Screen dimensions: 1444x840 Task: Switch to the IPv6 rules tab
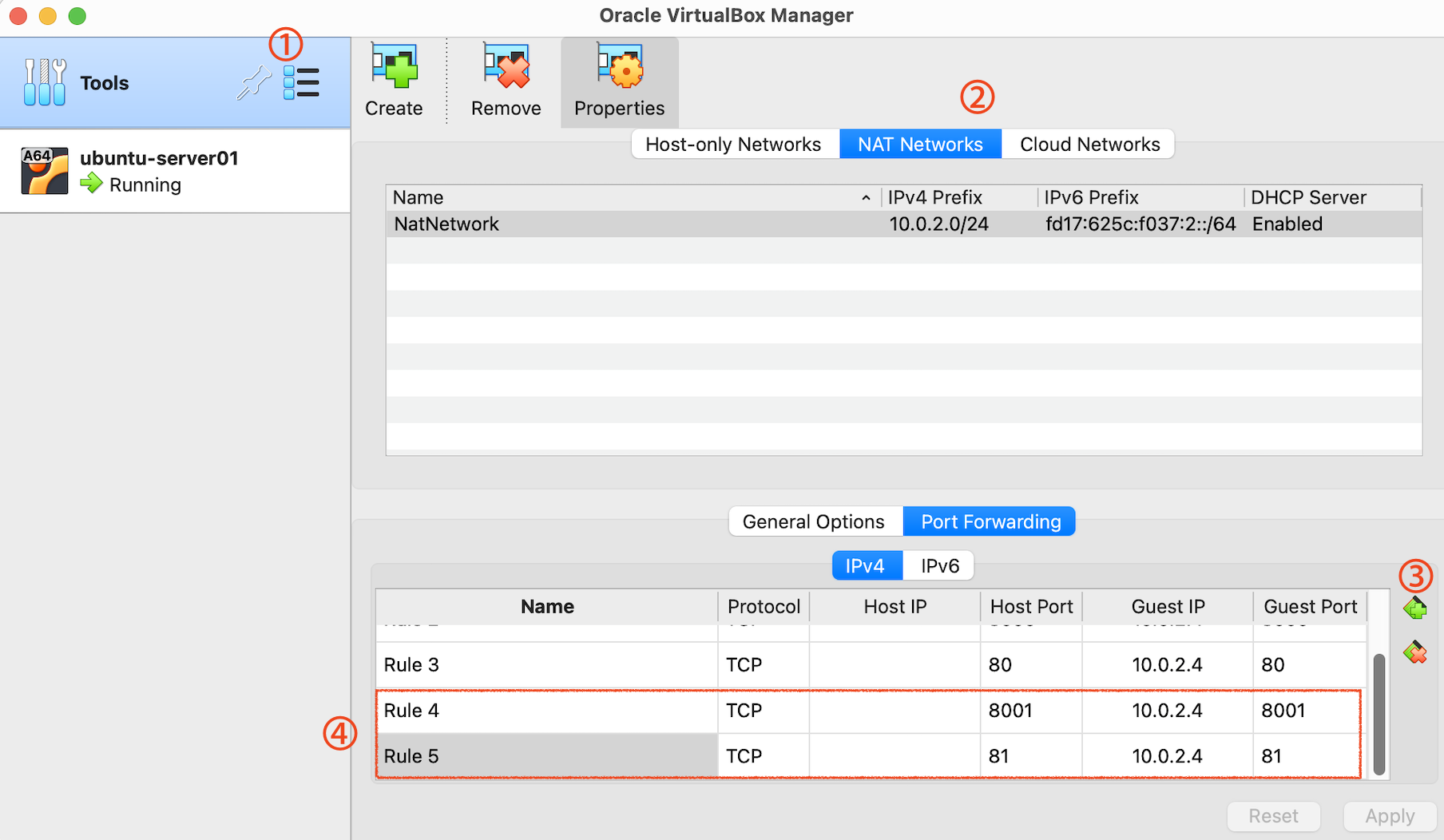pos(939,566)
